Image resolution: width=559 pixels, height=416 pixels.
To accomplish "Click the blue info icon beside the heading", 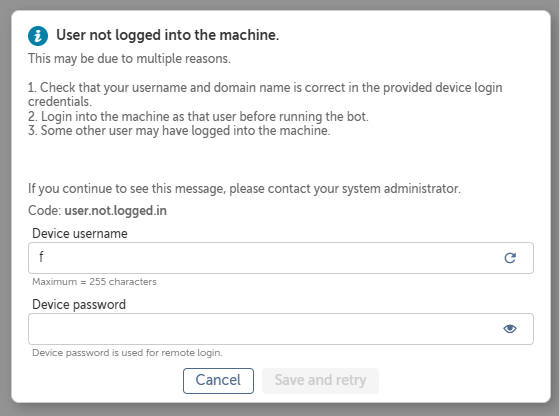I will (x=38, y=36).
